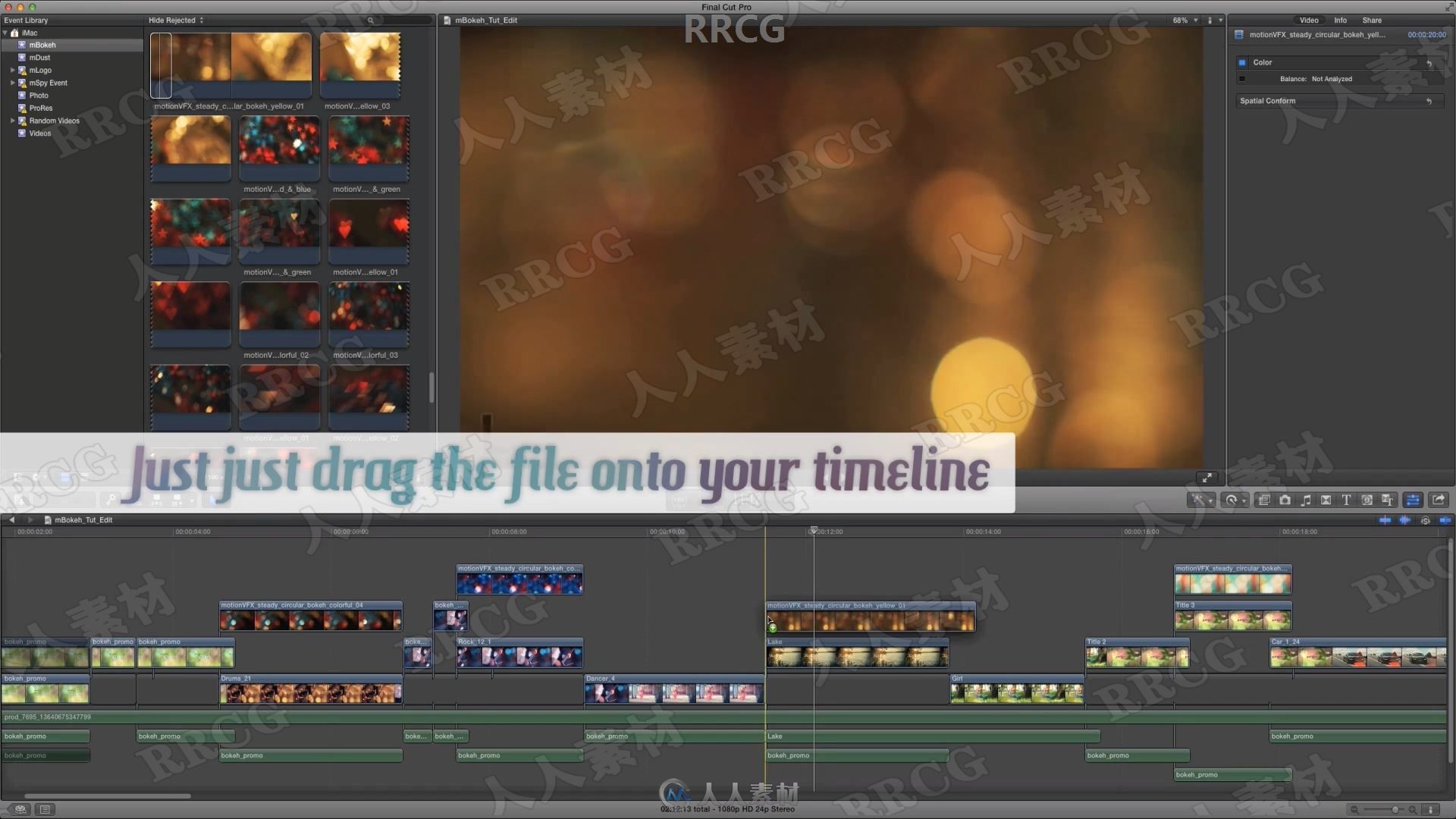Image resolution: width=1456 pixels, height=819 pixels.
Task: Click the timeline zoom-in magnifier
Action: [1413, 809]
